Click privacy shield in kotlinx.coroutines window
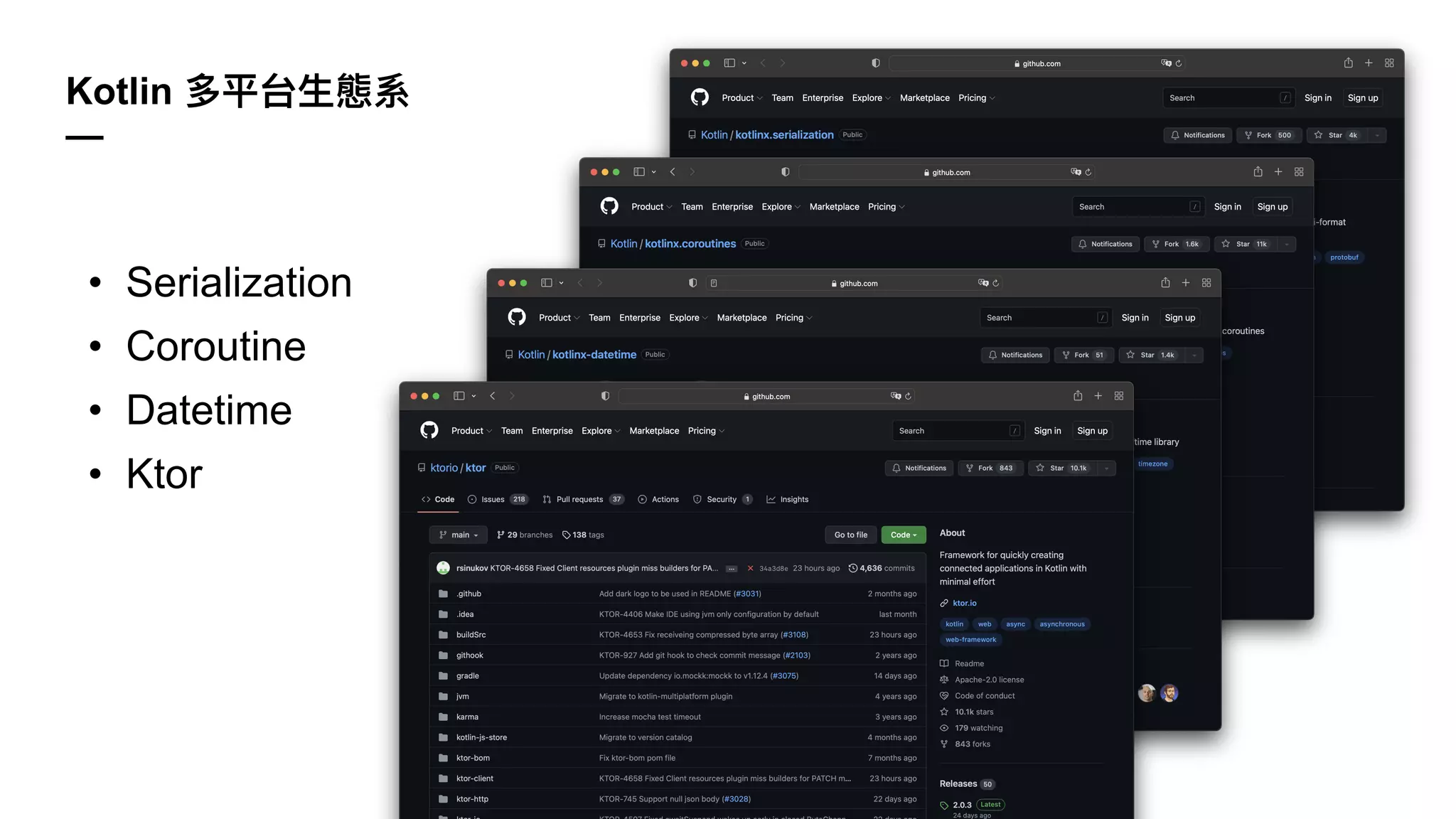The width and height of the screenshot is (1456, 819). [785, 172]
